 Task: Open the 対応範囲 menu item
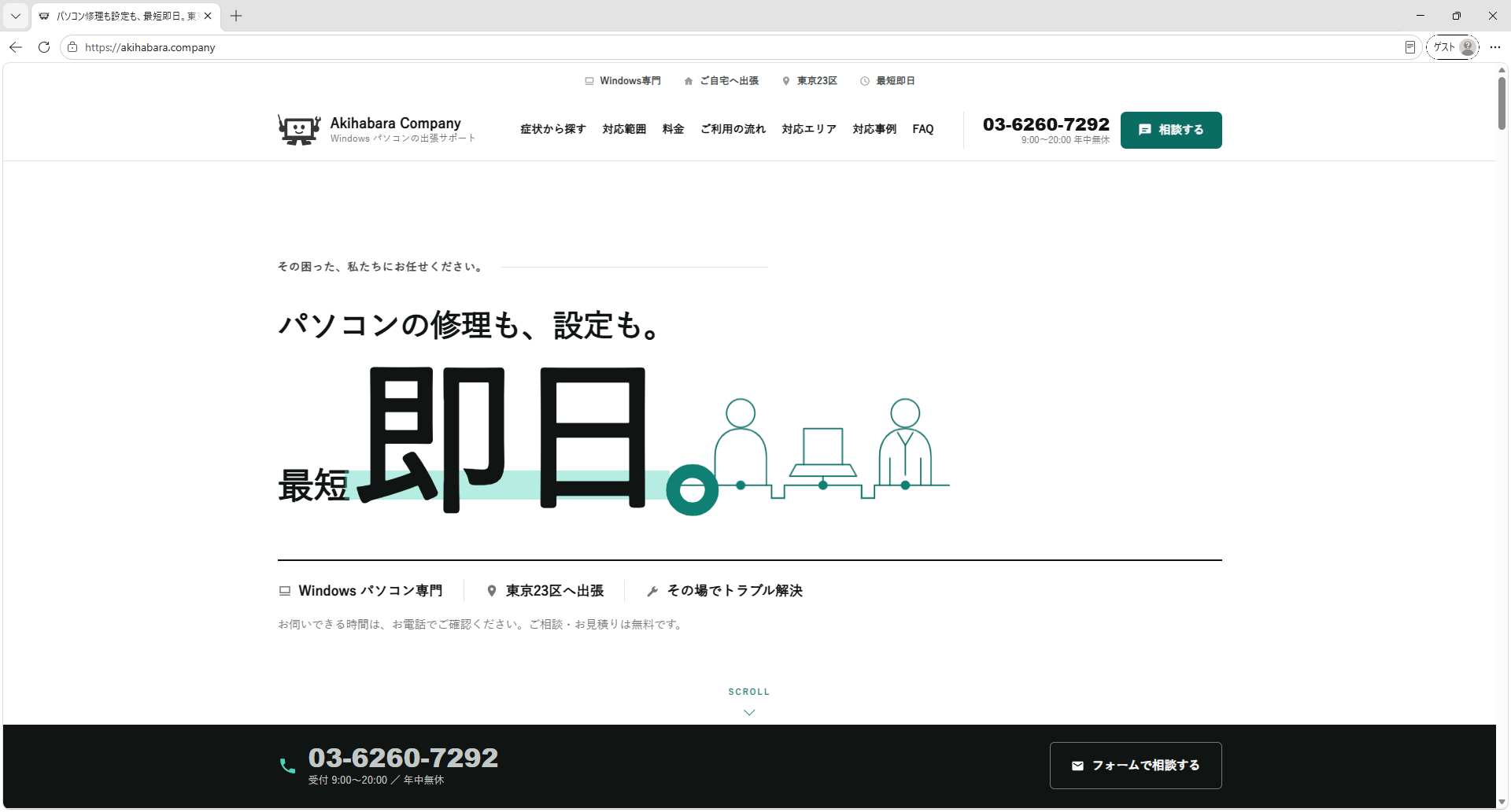[624, 129]
